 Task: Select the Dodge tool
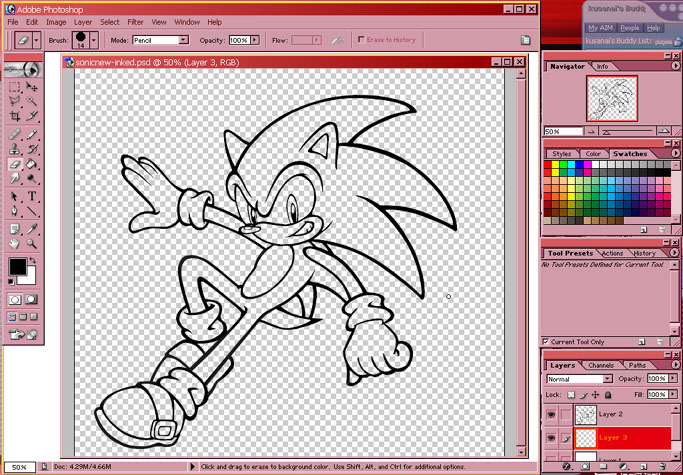coord(31,178)
